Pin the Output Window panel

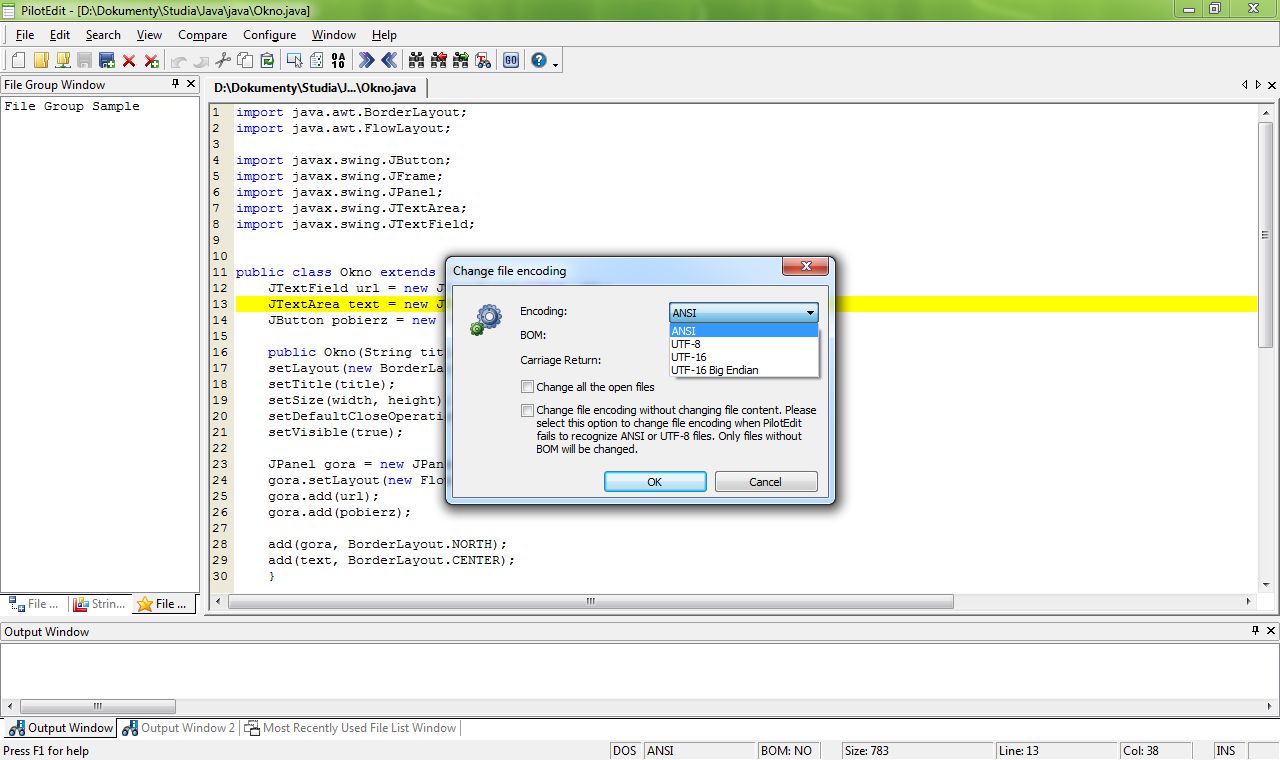1256,631
